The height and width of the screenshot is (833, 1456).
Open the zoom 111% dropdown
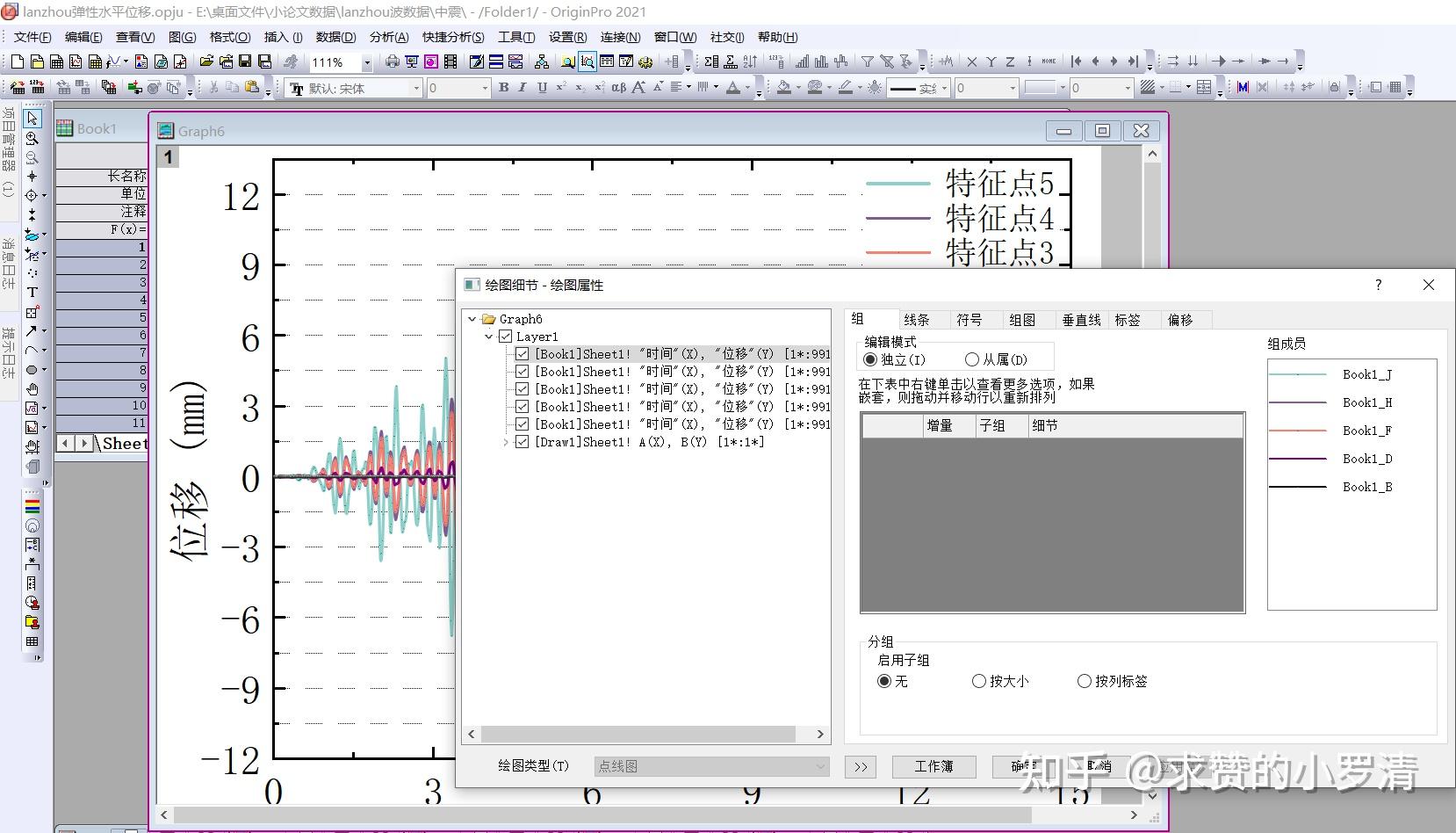367,62
